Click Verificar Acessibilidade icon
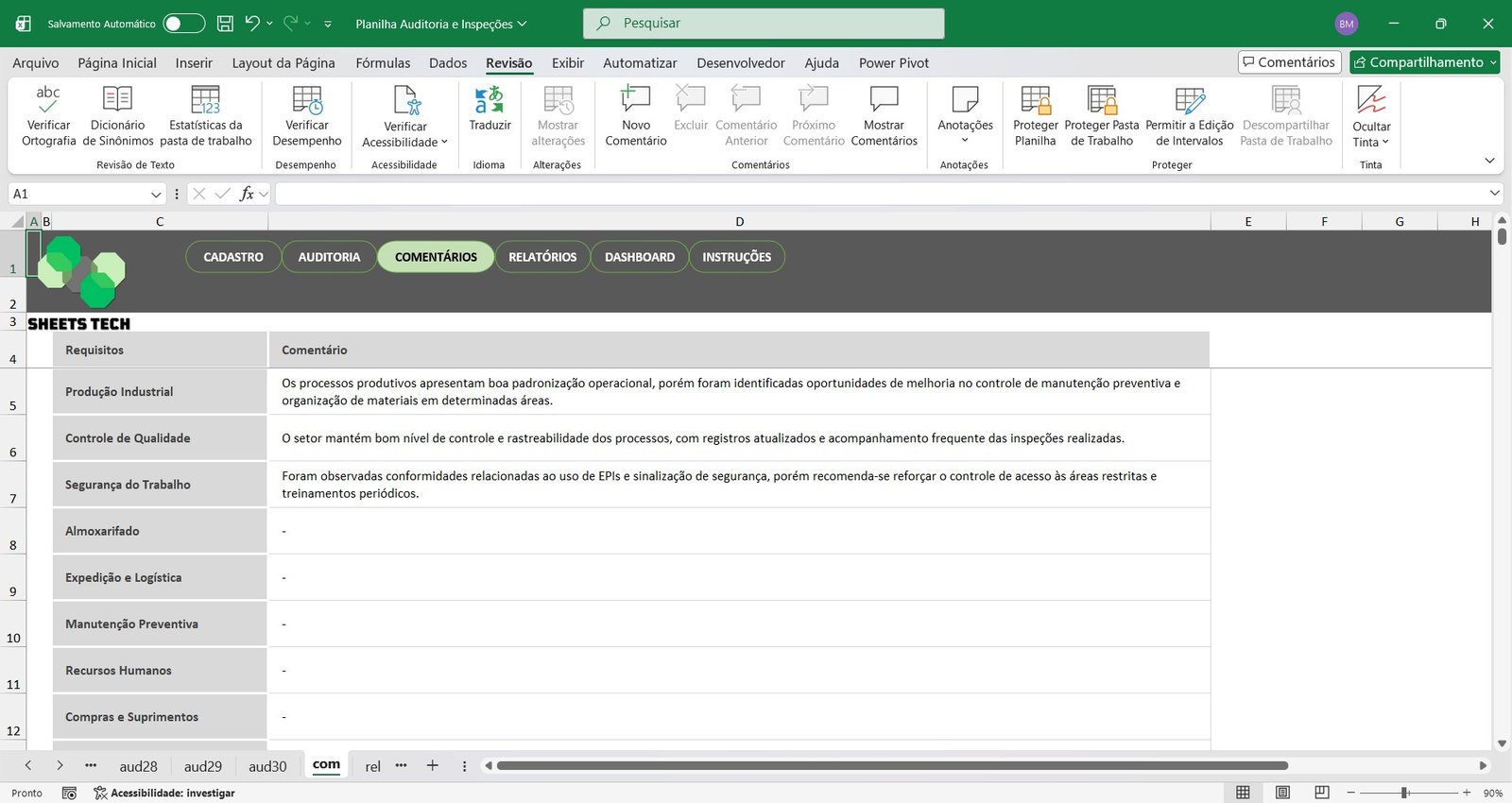This screenshot has width=1512, height=803. click(x=405, y=100)
